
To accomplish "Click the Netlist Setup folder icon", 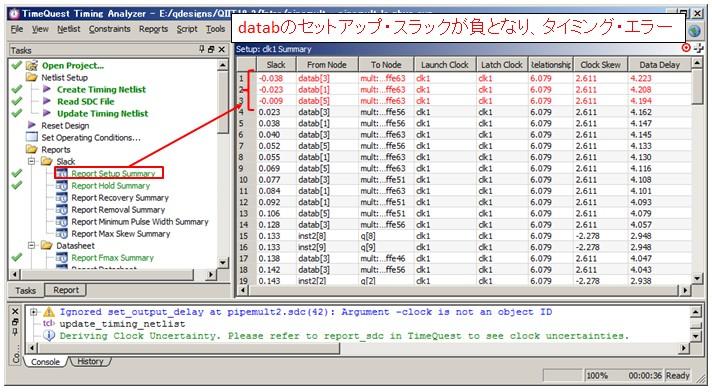I will 32,77.
